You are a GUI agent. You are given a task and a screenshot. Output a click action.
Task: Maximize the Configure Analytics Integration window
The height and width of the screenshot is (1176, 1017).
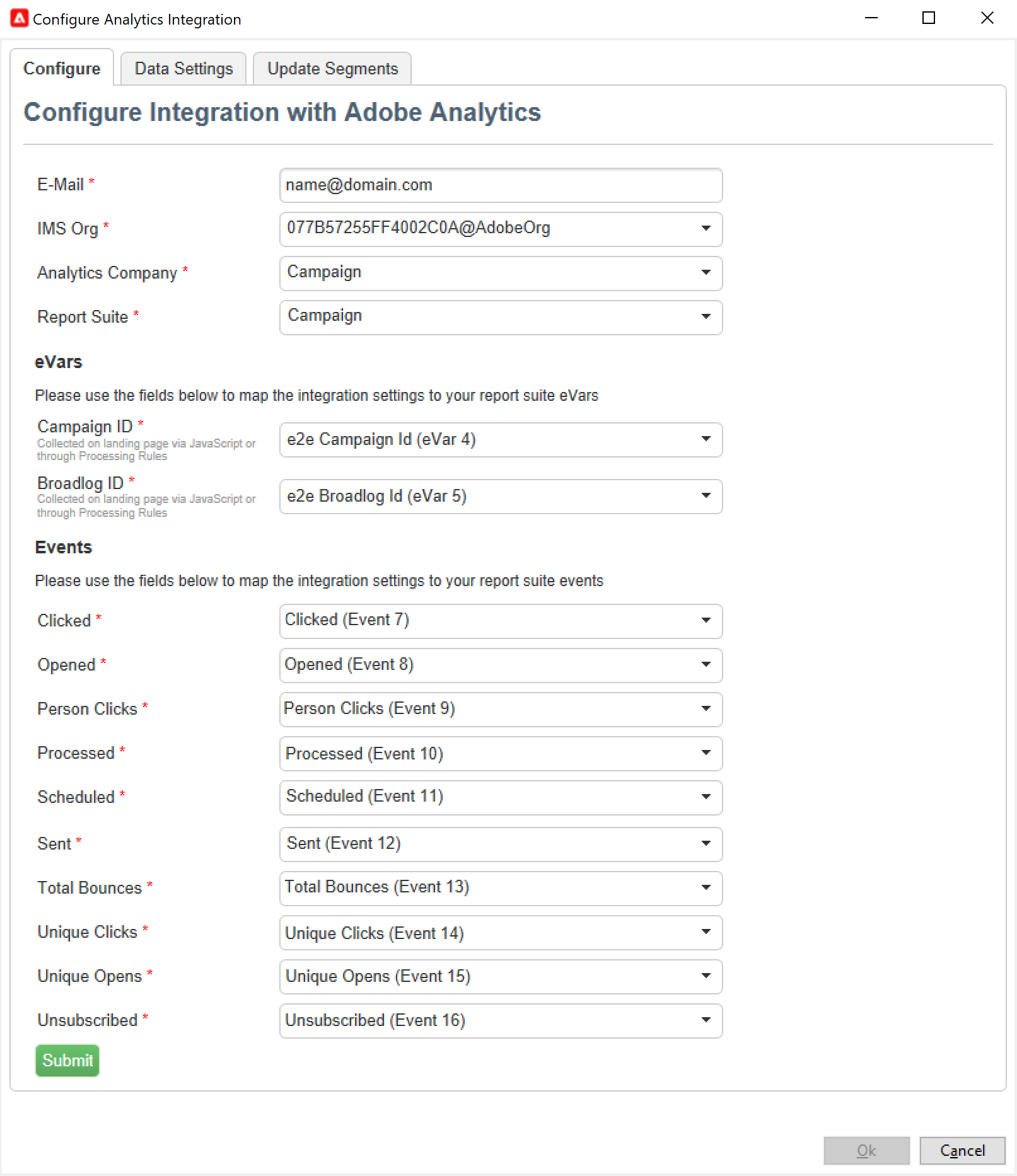[x=928, y=18]
